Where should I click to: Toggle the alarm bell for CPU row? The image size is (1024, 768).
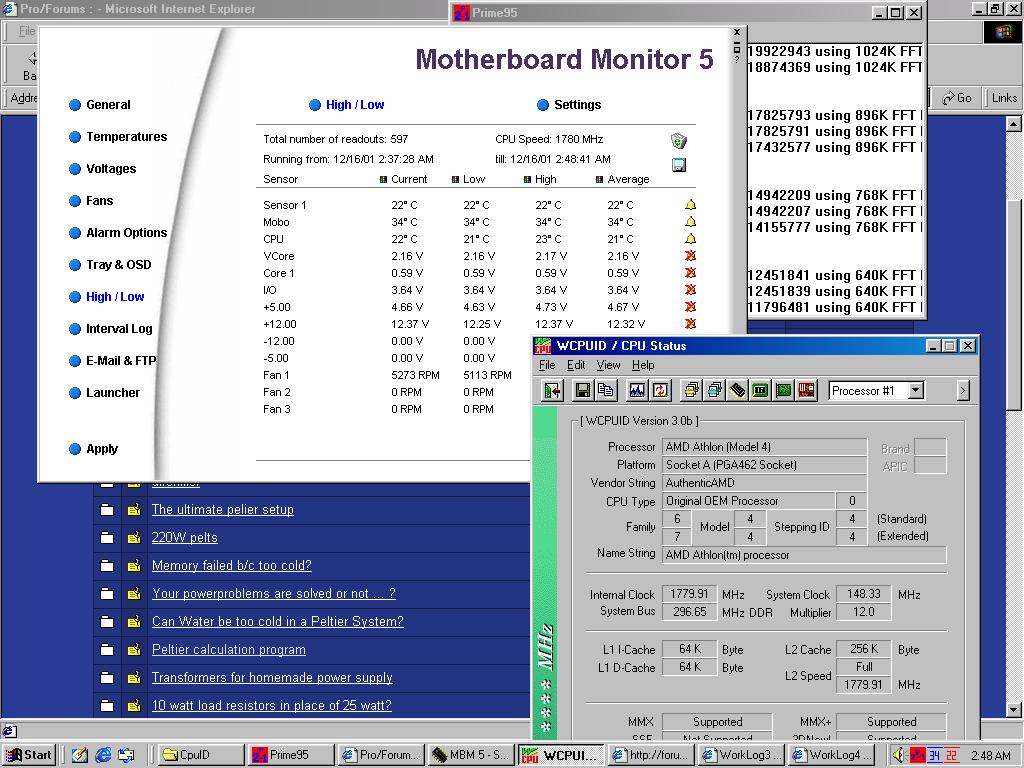pos(690,238)
